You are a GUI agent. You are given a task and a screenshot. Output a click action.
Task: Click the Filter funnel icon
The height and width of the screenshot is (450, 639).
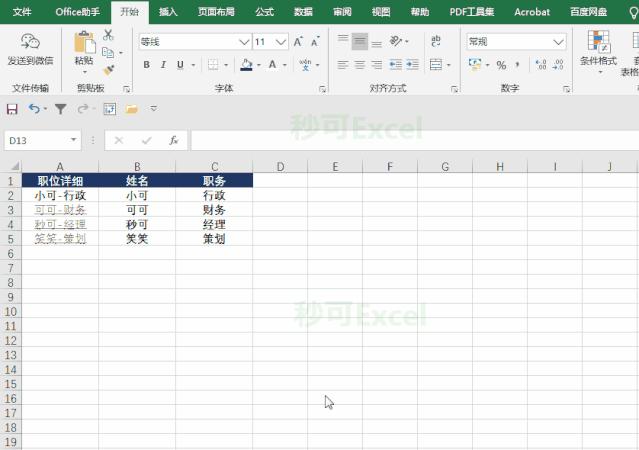[x=61, y=109]
